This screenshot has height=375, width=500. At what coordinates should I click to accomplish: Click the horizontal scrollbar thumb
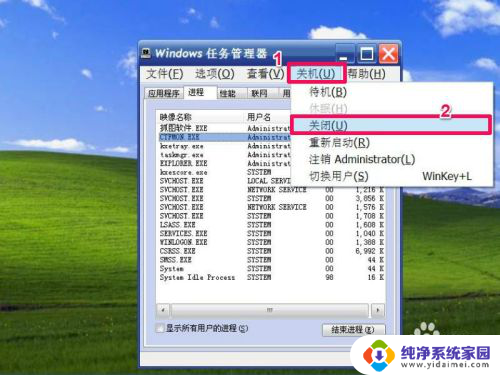(x=270, y=310)
